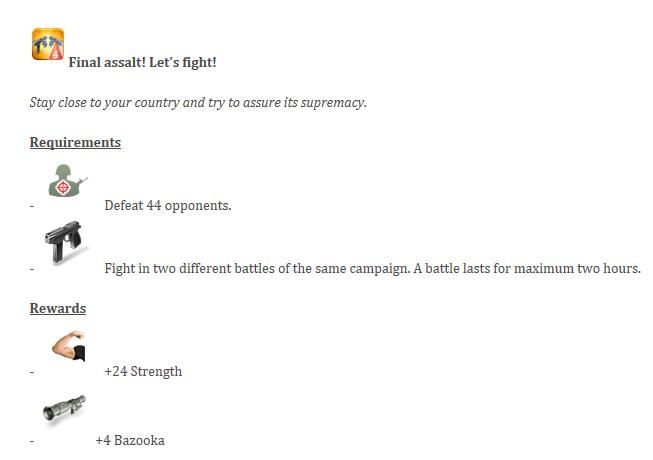Click the dash before the bazooka reward

[x=32, y=441]
